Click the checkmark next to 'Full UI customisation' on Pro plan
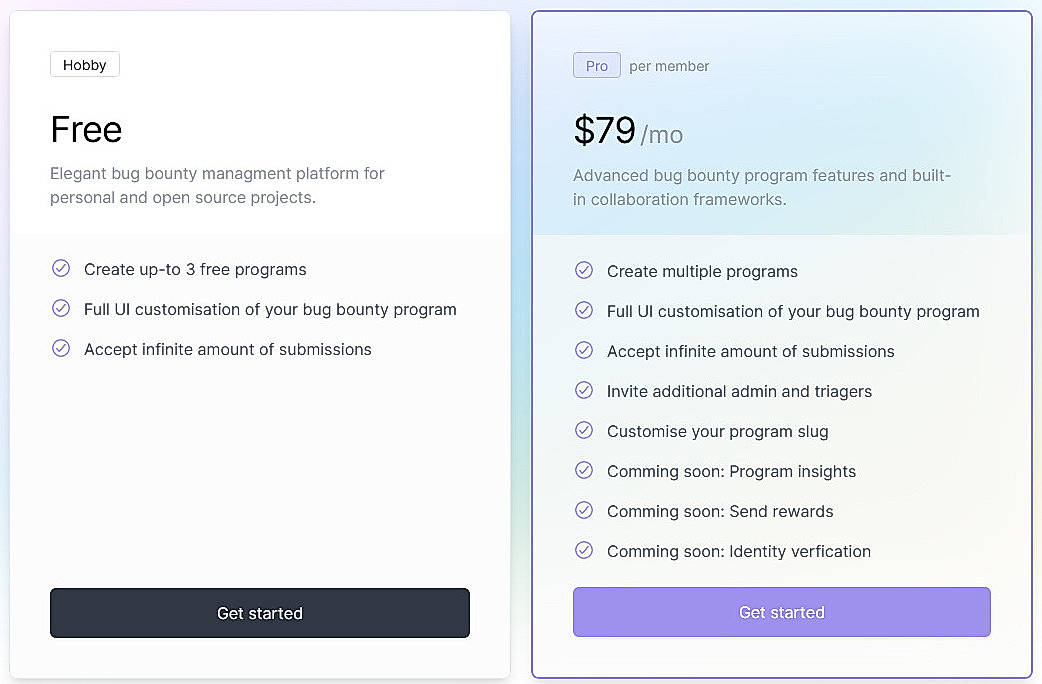1042x684 pixels. [584, 310]
